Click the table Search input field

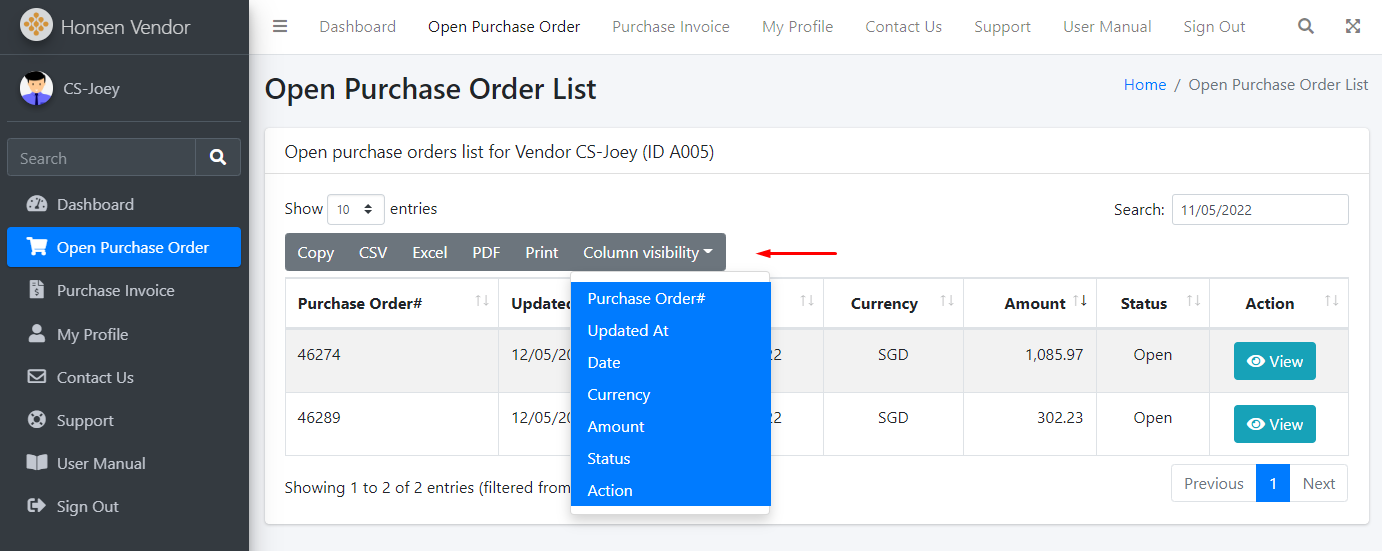click(x=1259, y=210)
